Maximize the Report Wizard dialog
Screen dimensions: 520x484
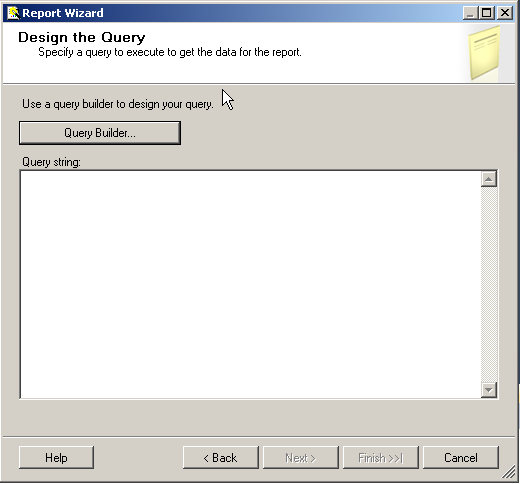pyautogui.click(x=487, y=13)
